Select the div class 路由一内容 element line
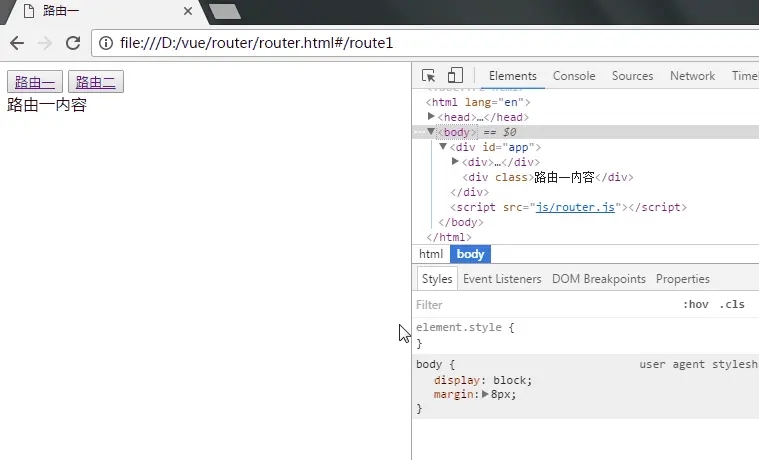This screenshot has height=460, width=759. (x=548, y=177)
